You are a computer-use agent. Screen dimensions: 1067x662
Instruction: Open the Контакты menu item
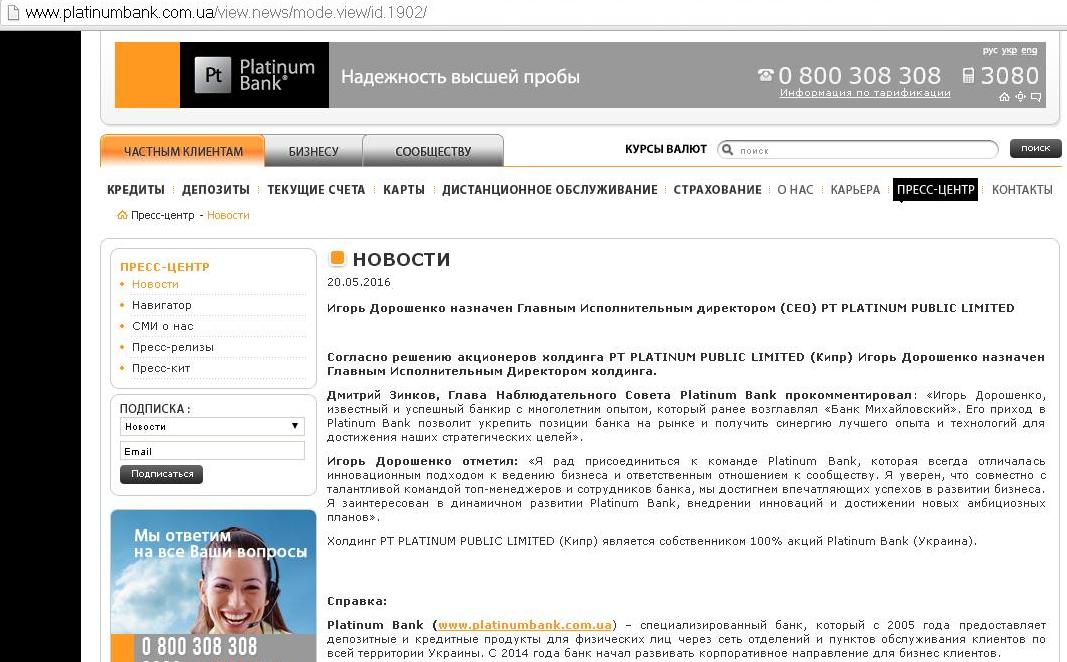(x=1022, y=190)
